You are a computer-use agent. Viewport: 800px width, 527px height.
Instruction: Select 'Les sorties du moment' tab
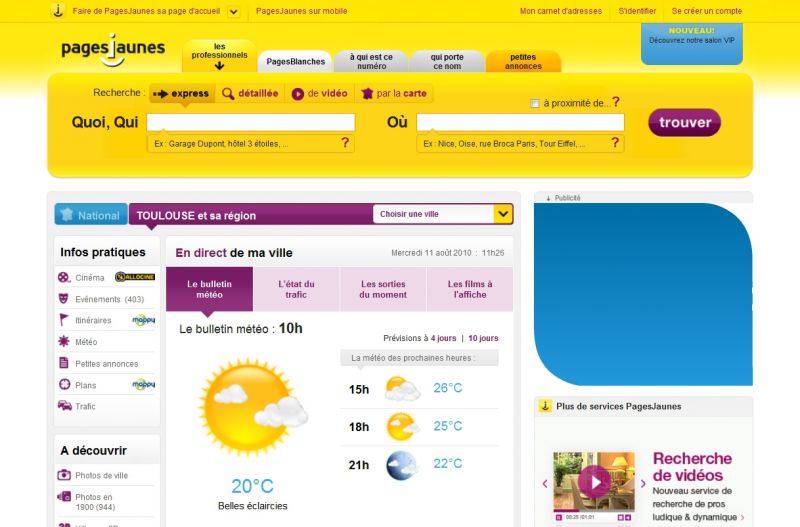pos(383,289)
